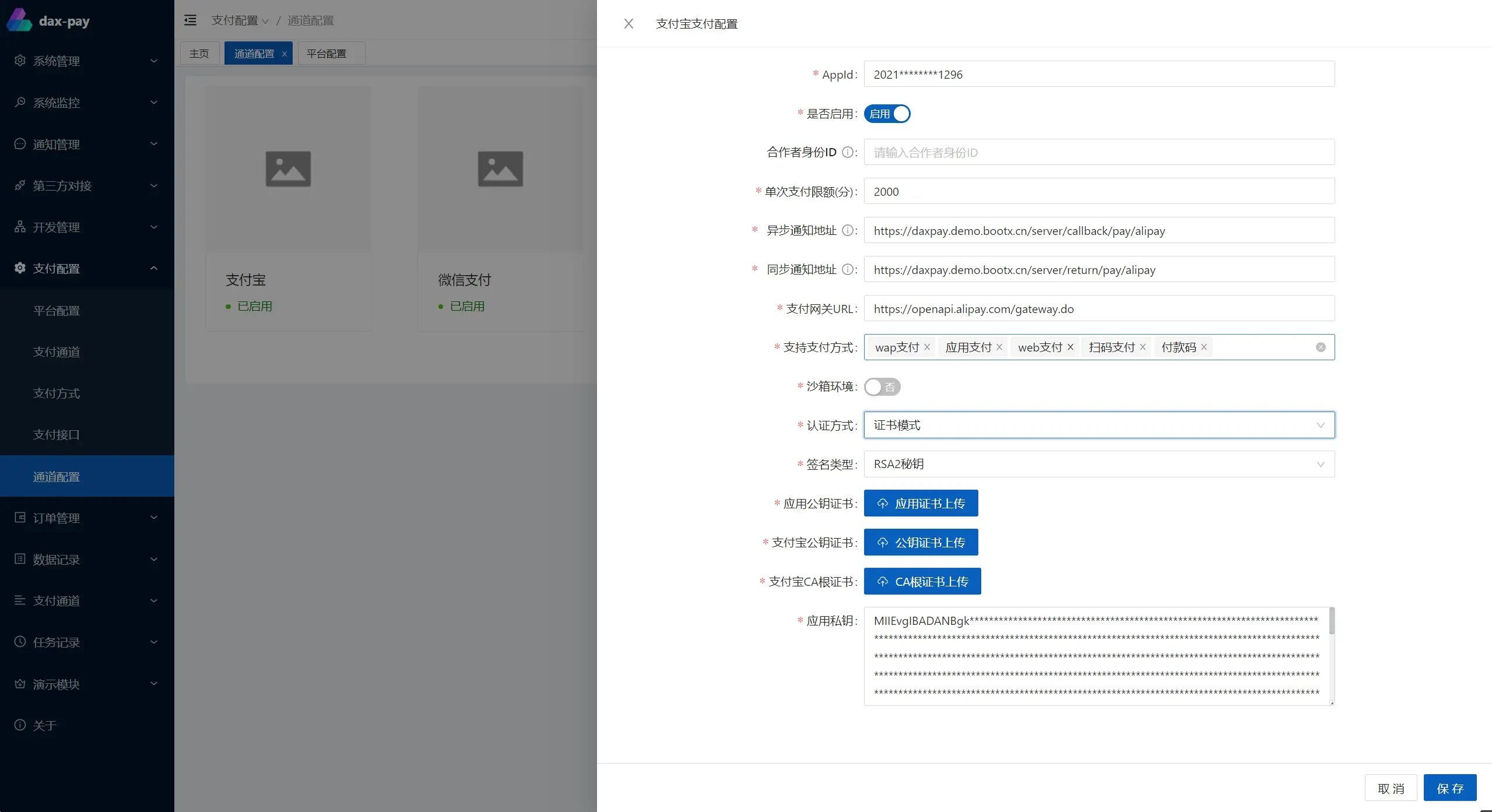Click the 开发管理 hierarchy icon
Viewport: 1492px width, 812px height.
20,227
